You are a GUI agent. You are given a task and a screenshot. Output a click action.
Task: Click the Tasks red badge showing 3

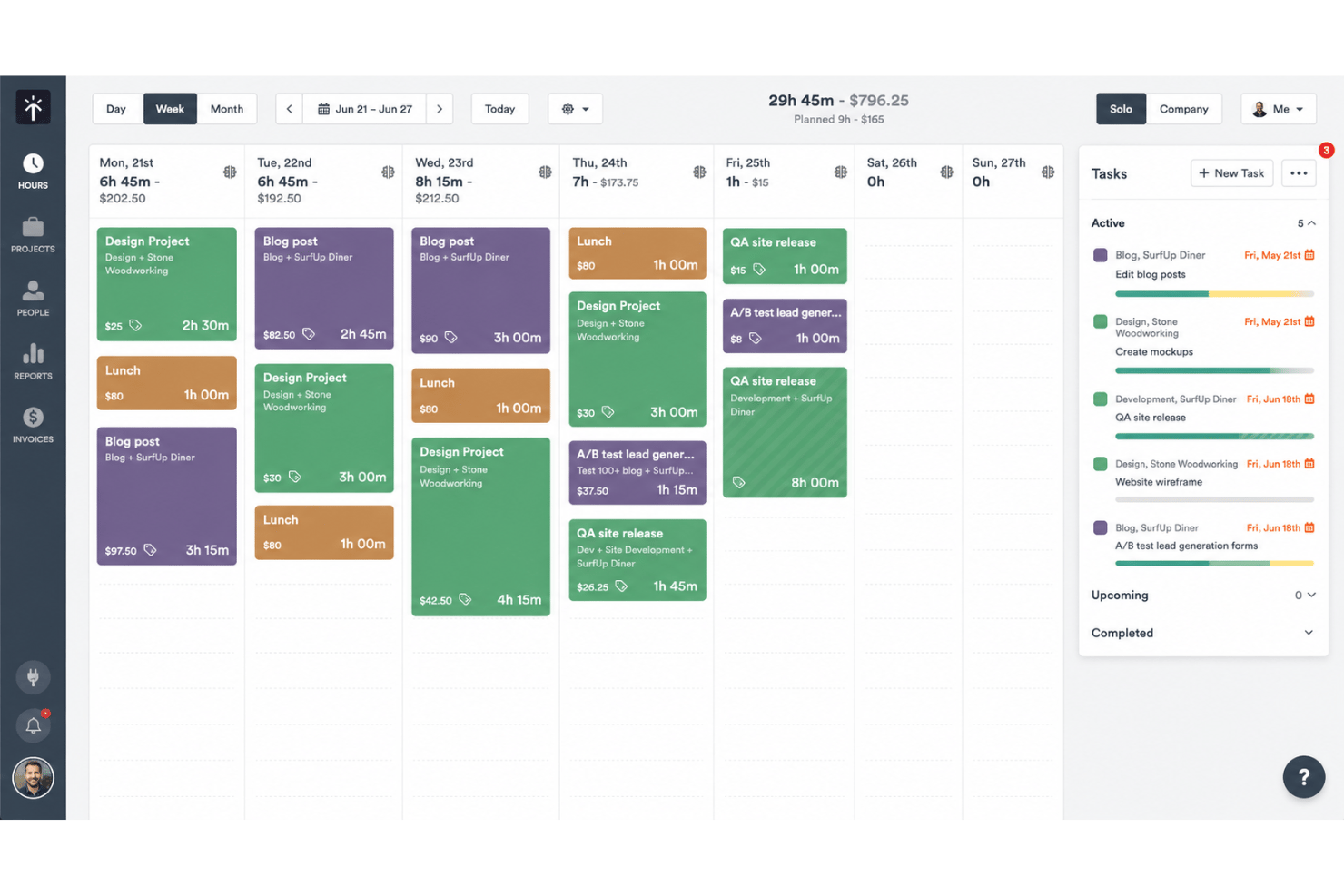1326,150
